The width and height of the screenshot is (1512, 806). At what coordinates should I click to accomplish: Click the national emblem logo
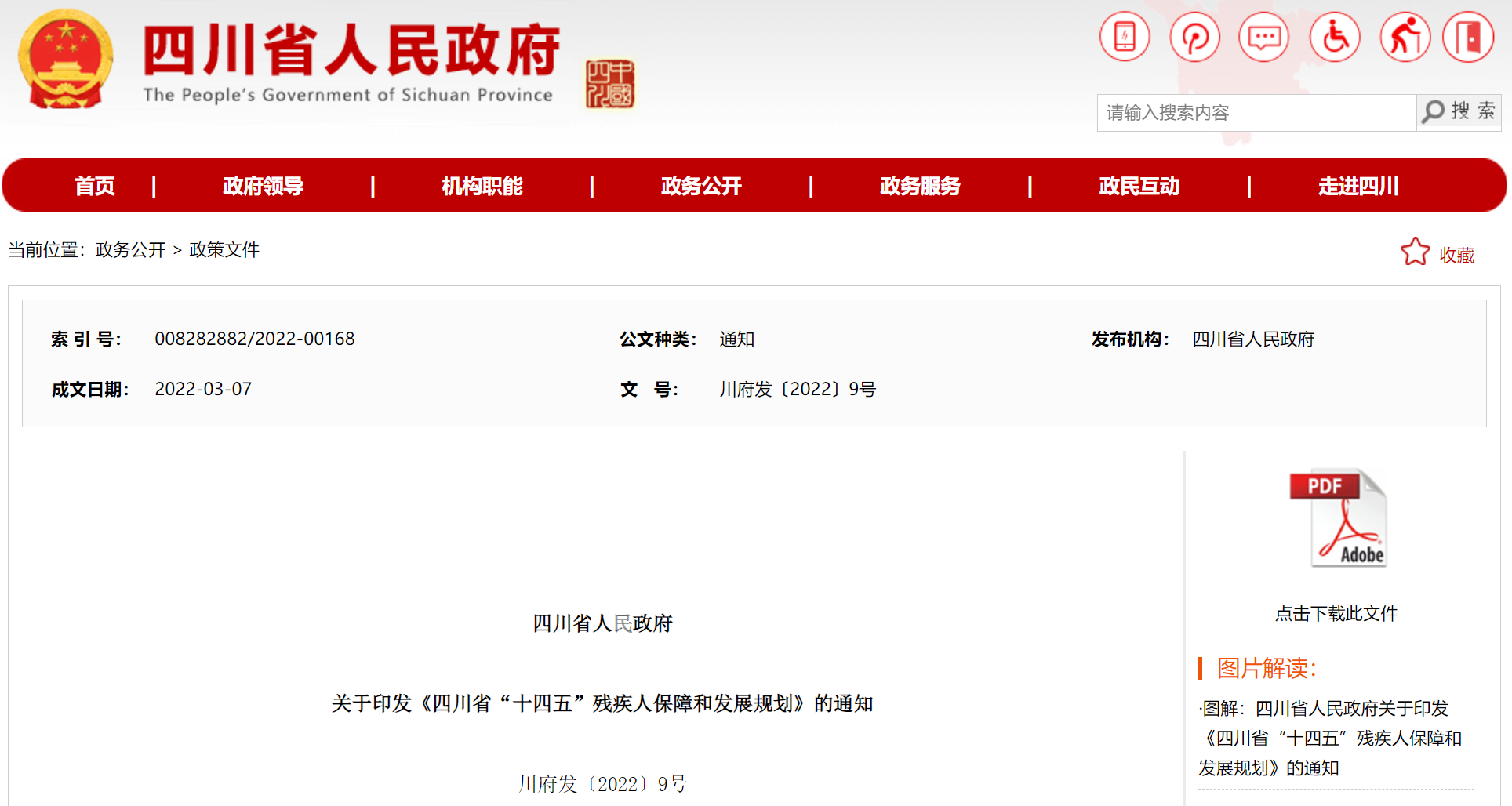pos(66,60)
